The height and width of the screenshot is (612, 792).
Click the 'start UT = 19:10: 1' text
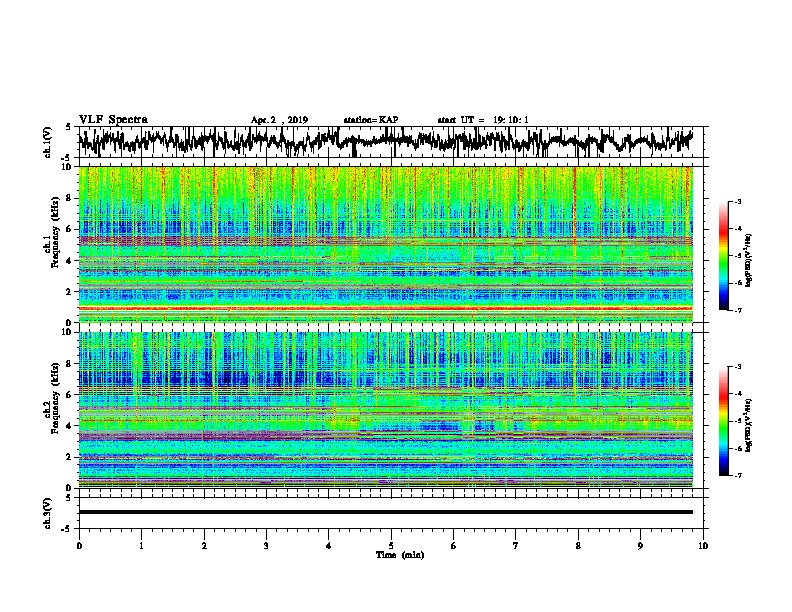(483, 120)
